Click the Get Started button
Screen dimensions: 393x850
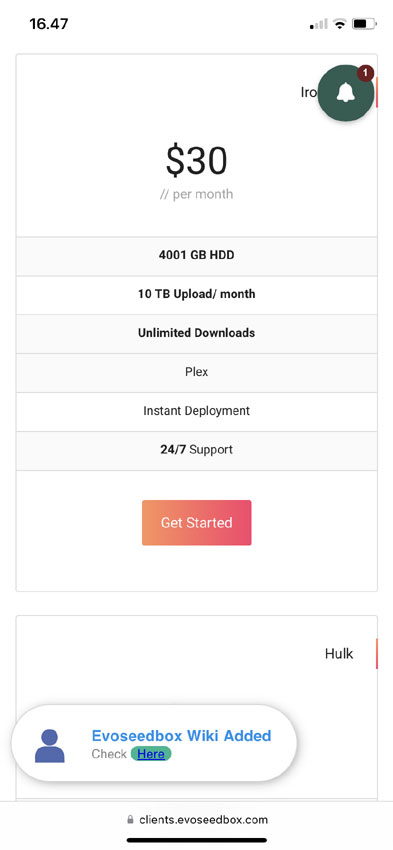(x=197, y=523)
